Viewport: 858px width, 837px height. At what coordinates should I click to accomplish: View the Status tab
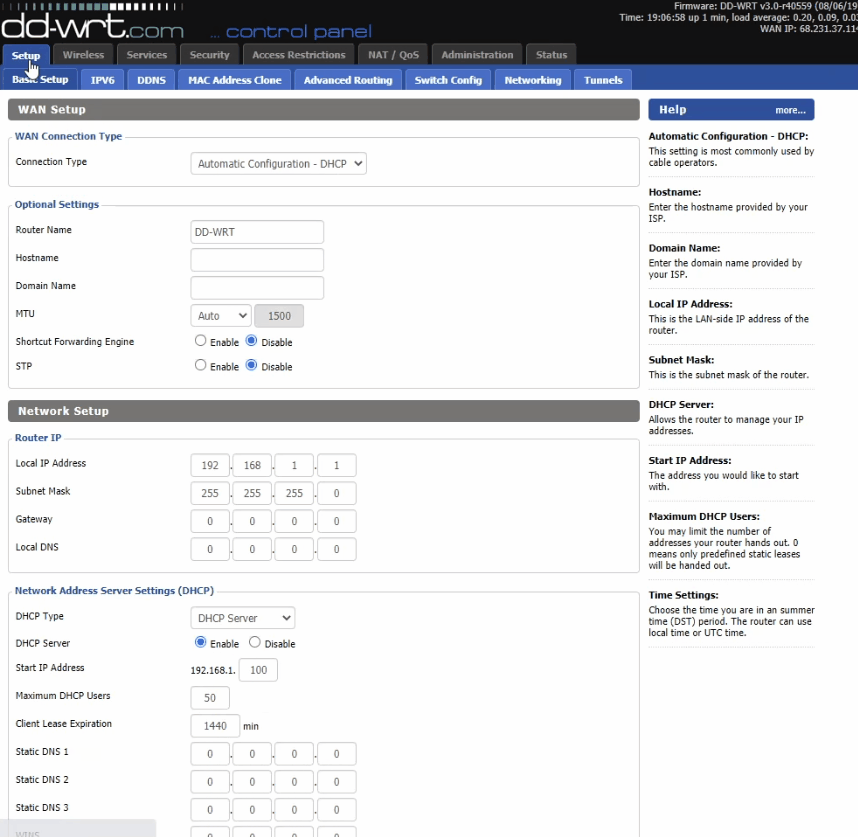(x=552, y=55)
